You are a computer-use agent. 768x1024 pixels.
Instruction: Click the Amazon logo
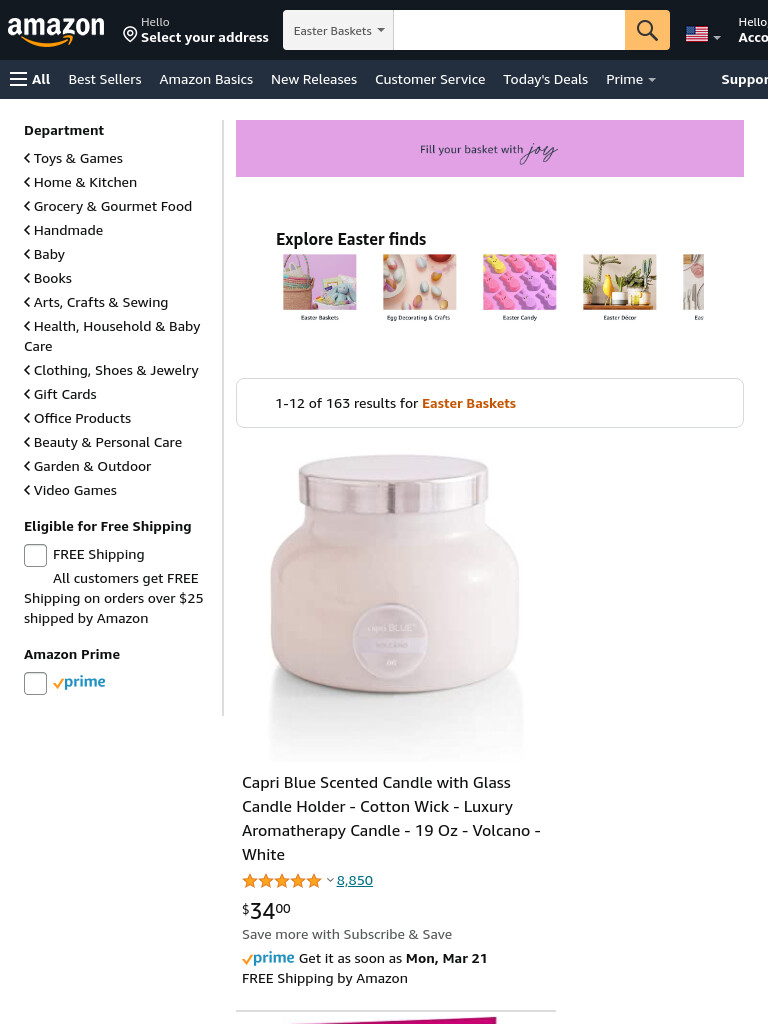pos(56,31)
